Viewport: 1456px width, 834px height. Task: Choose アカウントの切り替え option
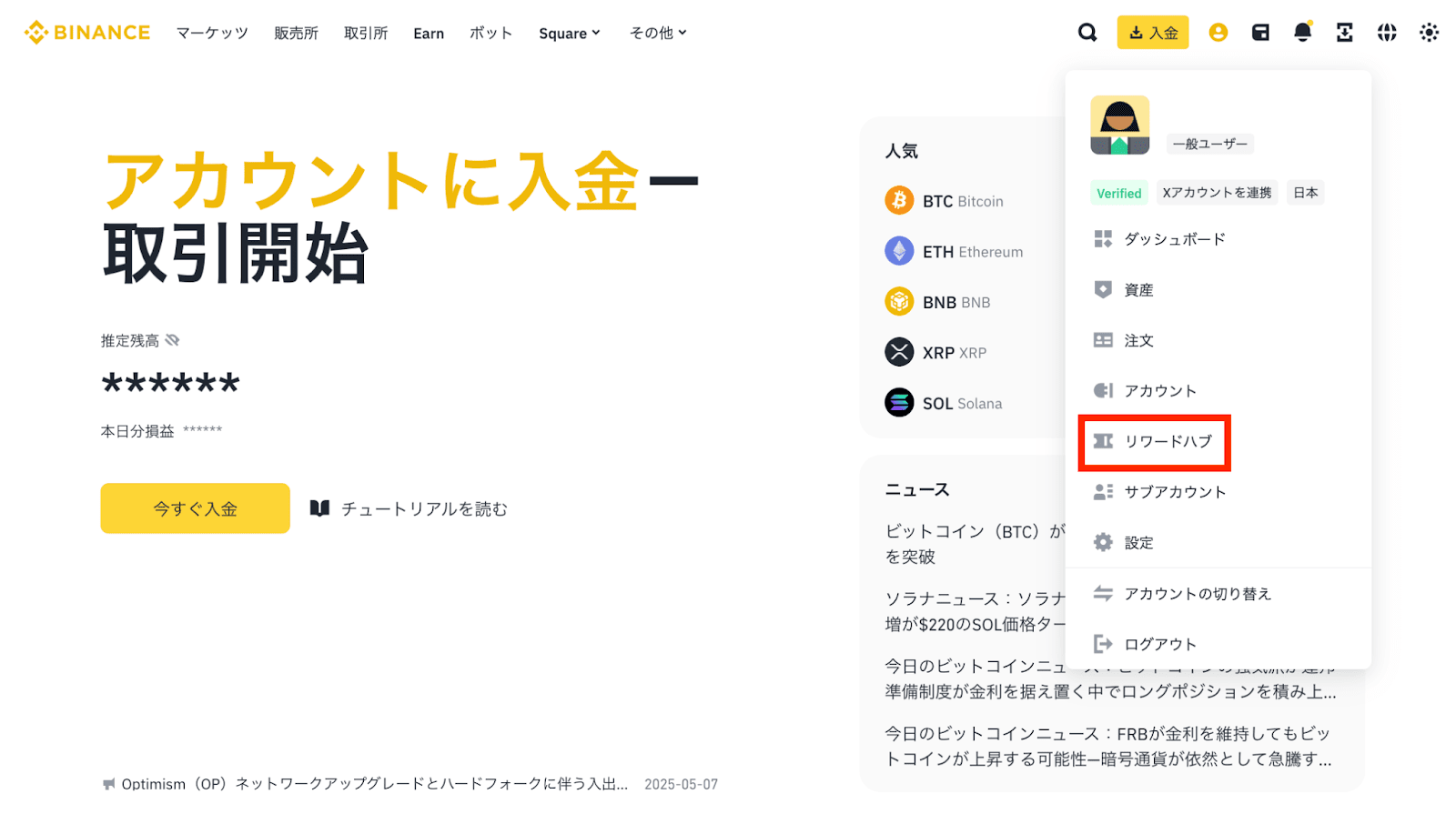pos(1218,593)
